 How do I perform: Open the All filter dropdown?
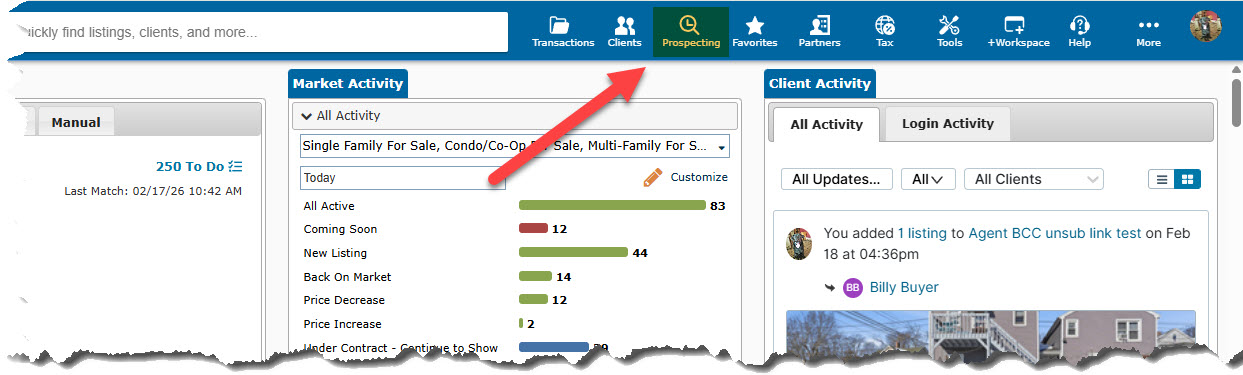928,179
